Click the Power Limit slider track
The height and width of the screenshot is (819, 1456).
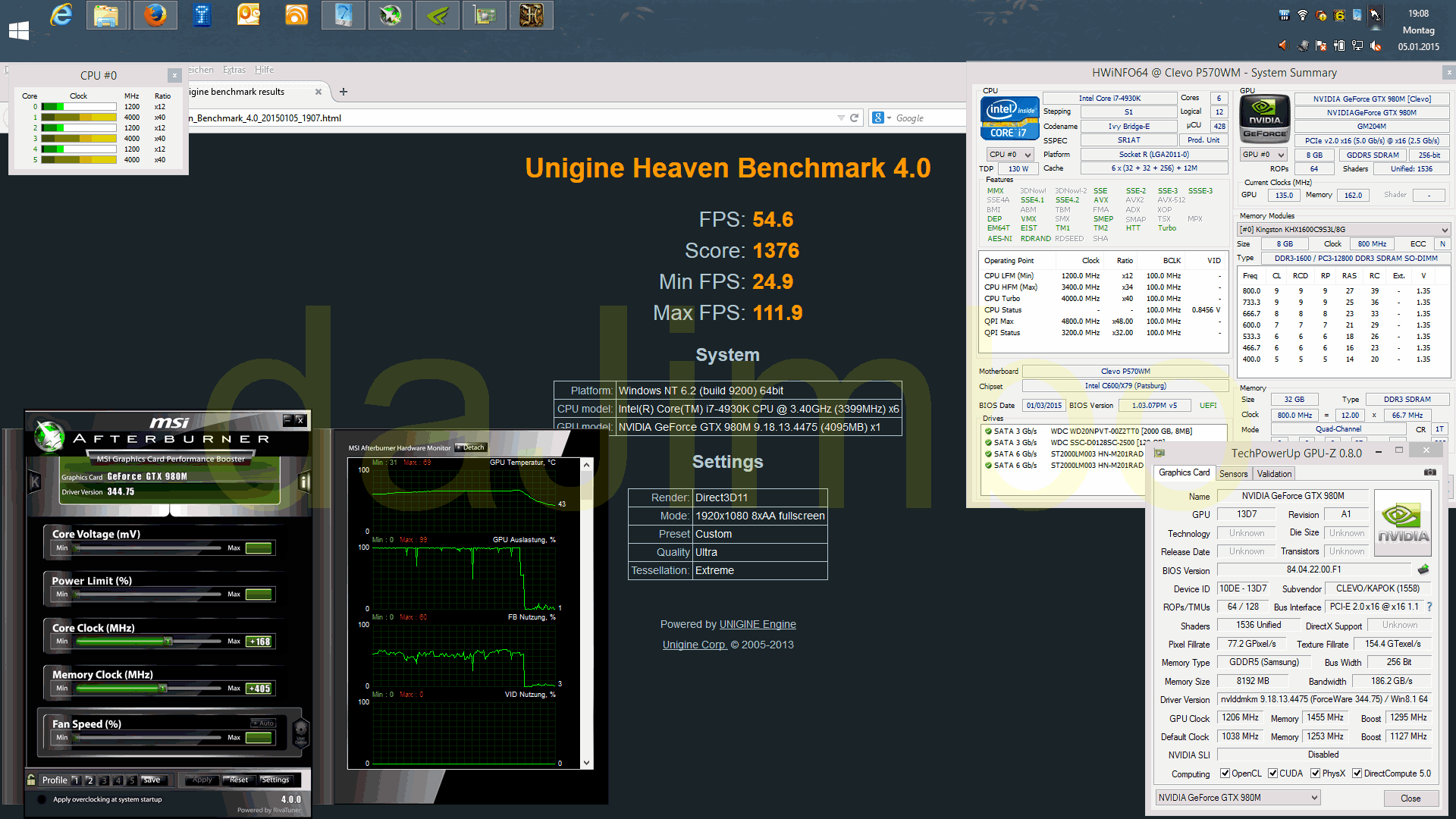[x=149, y=595]
